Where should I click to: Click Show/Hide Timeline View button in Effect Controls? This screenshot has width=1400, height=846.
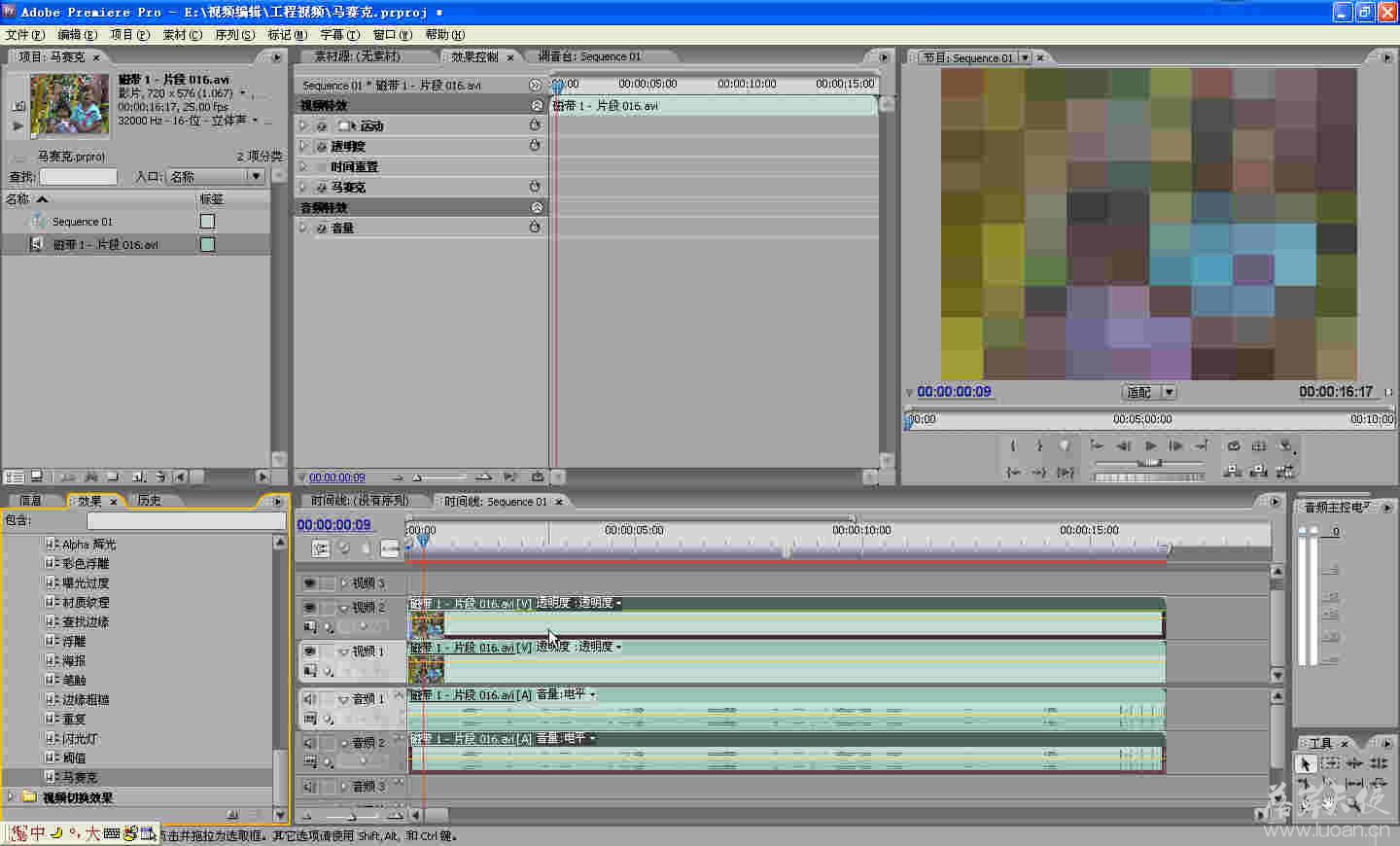(x=535, y=86)
